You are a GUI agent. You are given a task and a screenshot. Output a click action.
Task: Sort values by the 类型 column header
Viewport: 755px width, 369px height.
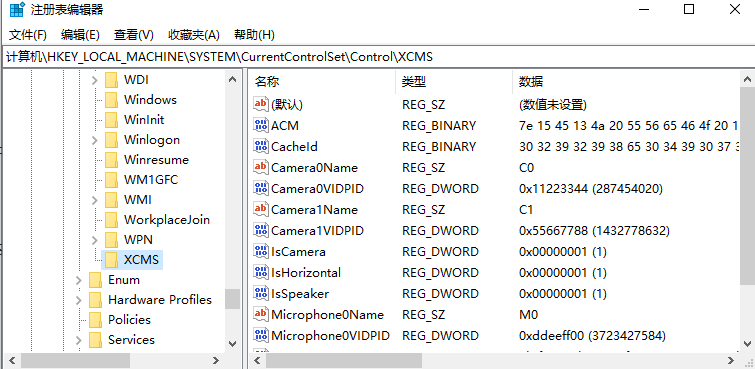click(x=454, y=81)
